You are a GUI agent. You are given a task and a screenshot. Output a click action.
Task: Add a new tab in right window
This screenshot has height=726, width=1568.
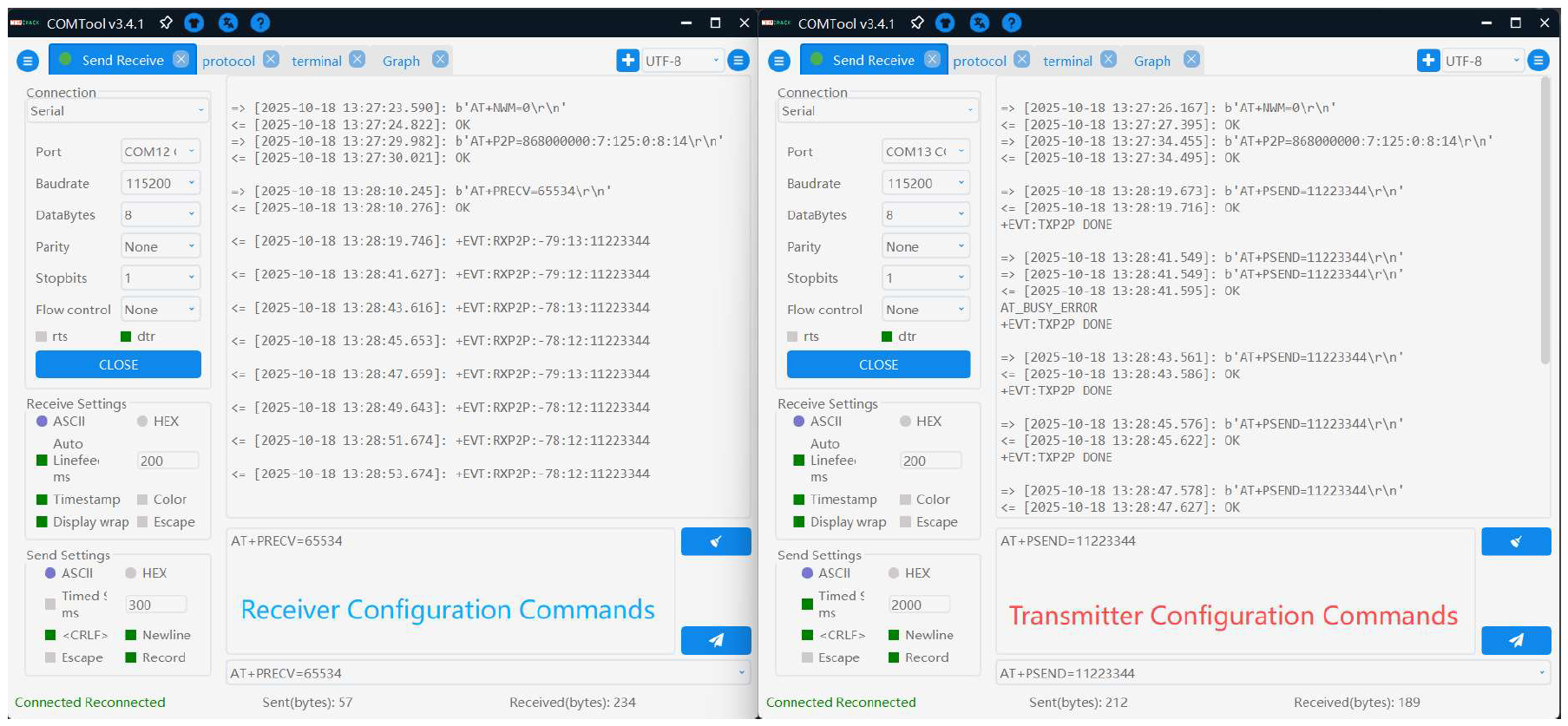pos(1427,60)
